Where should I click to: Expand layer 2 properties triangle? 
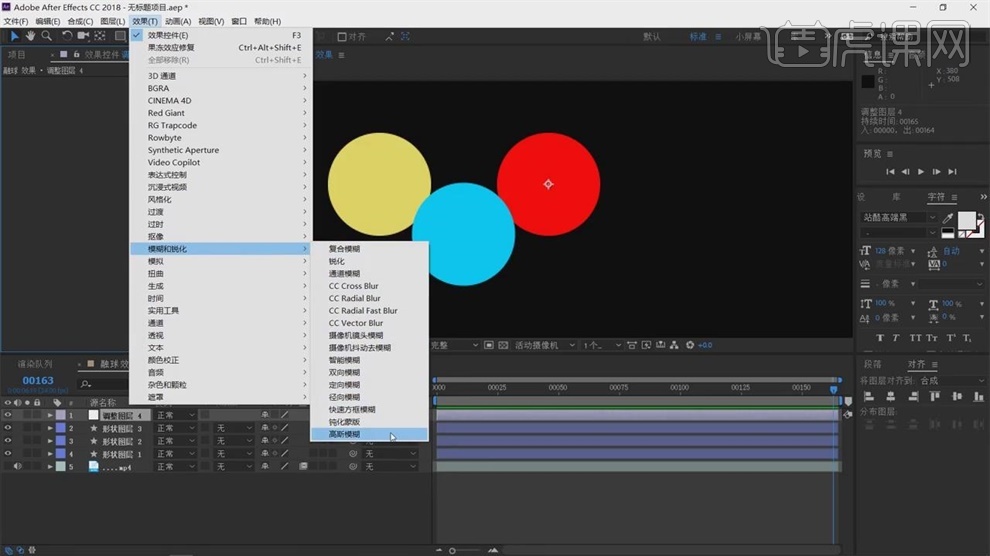[50, 428]
